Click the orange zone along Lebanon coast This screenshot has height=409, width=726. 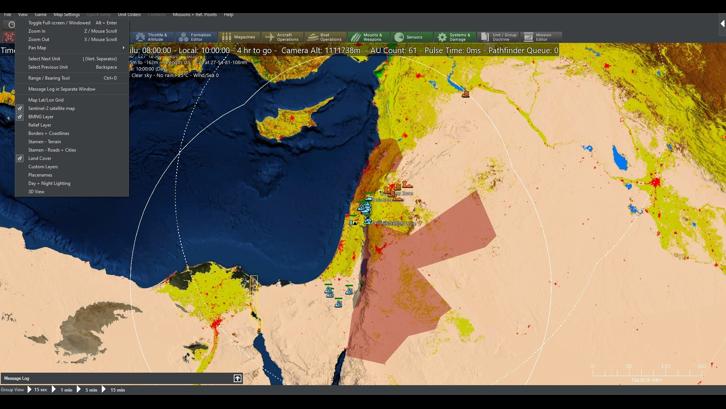coord(380,167)
